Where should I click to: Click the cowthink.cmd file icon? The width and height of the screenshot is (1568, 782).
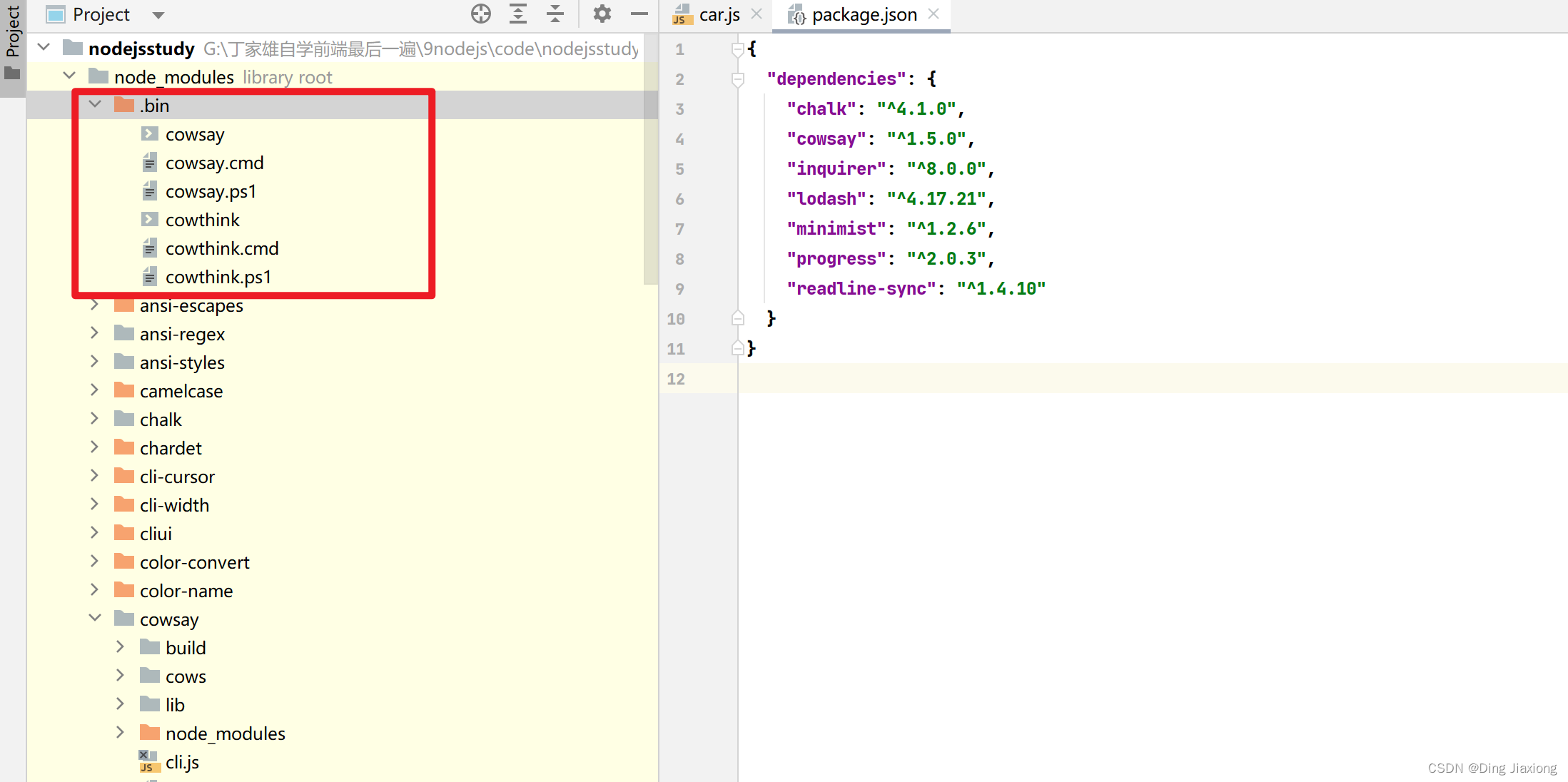click(150, 248)
